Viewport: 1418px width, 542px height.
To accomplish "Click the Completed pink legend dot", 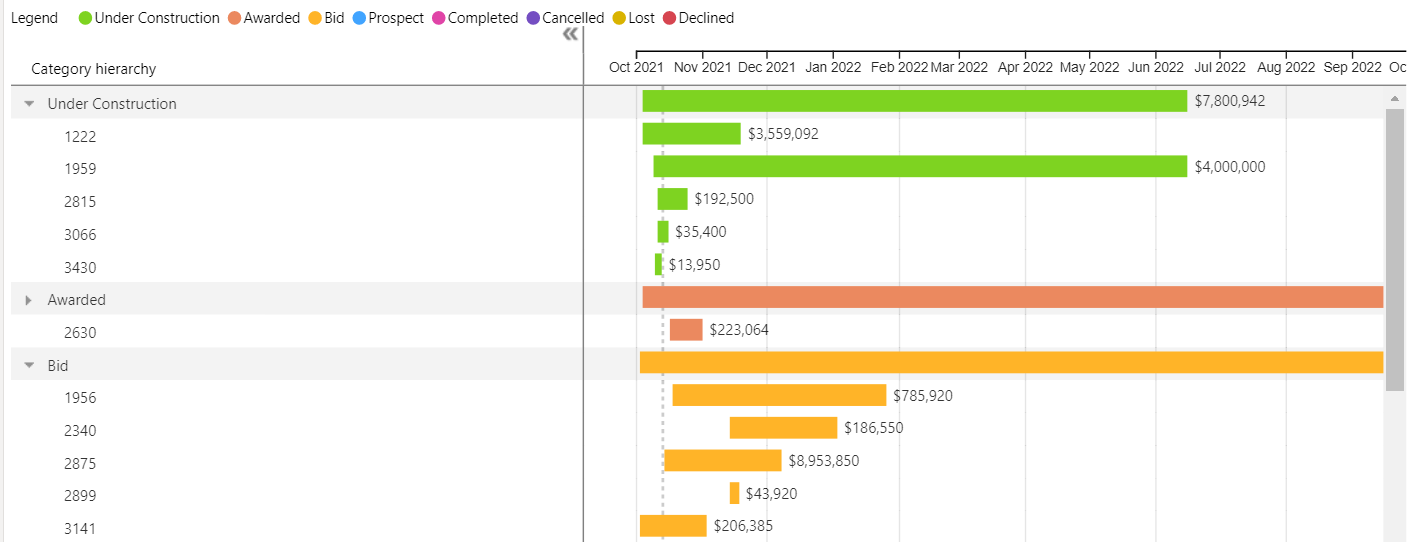I will 438,18.
